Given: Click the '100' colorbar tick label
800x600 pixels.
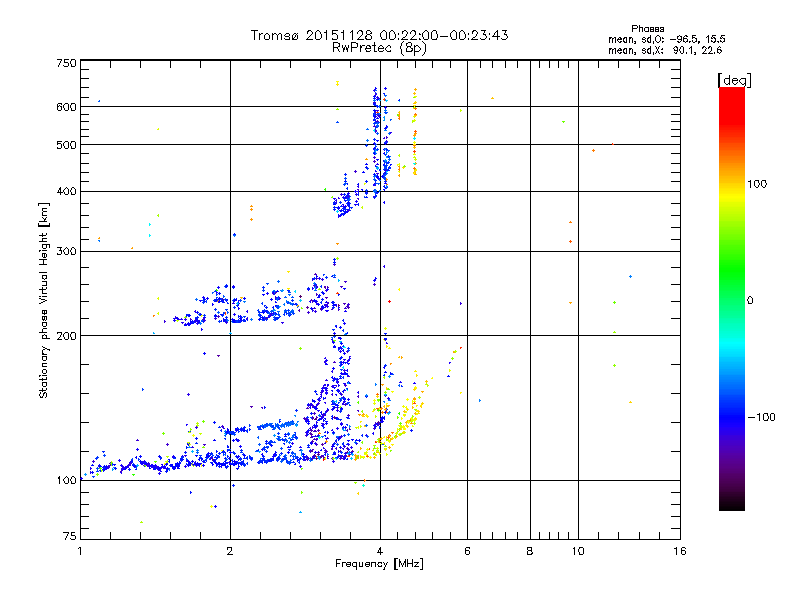Looking at the screenshot, I should point(757,184).
